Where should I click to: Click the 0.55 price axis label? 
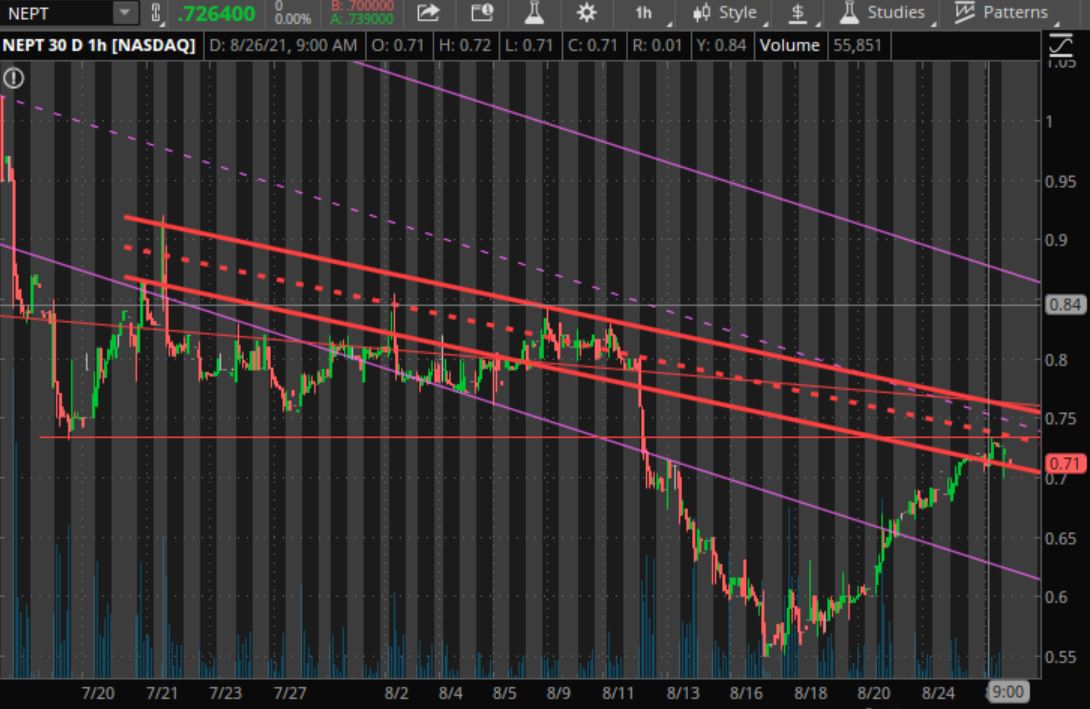pos(1061,656)
